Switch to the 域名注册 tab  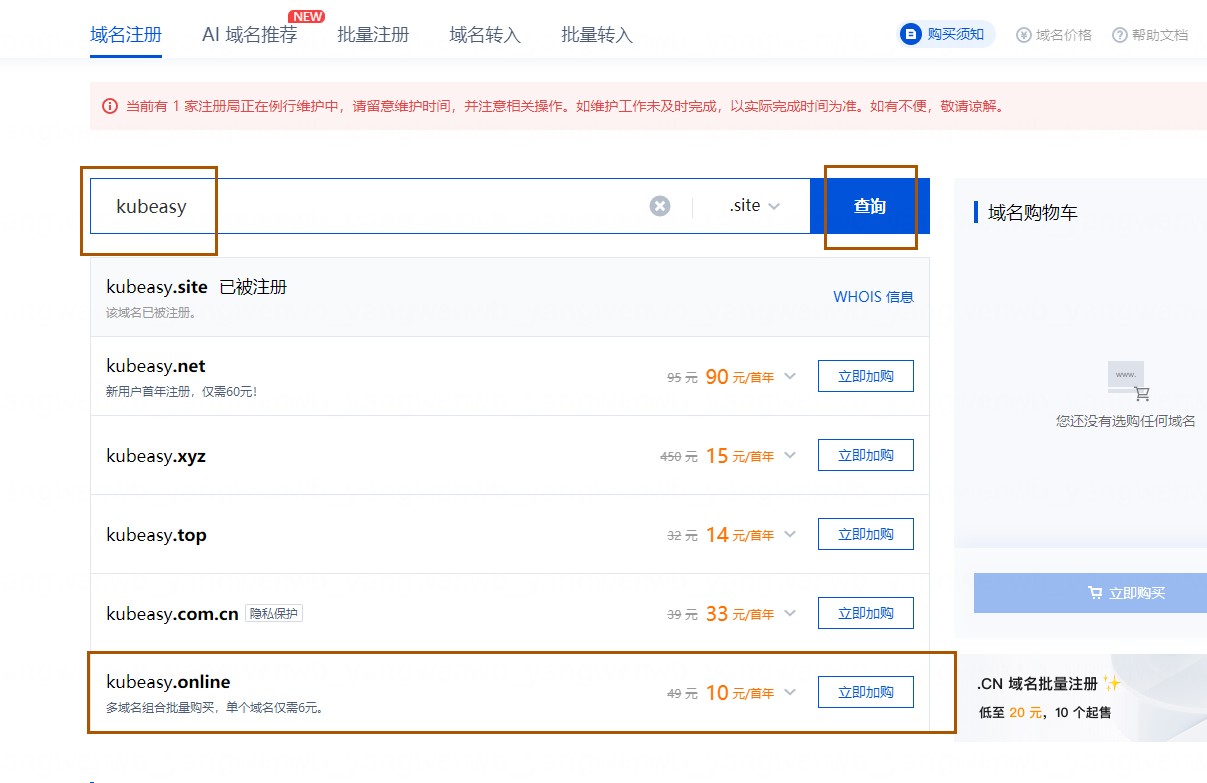(126, 35)
